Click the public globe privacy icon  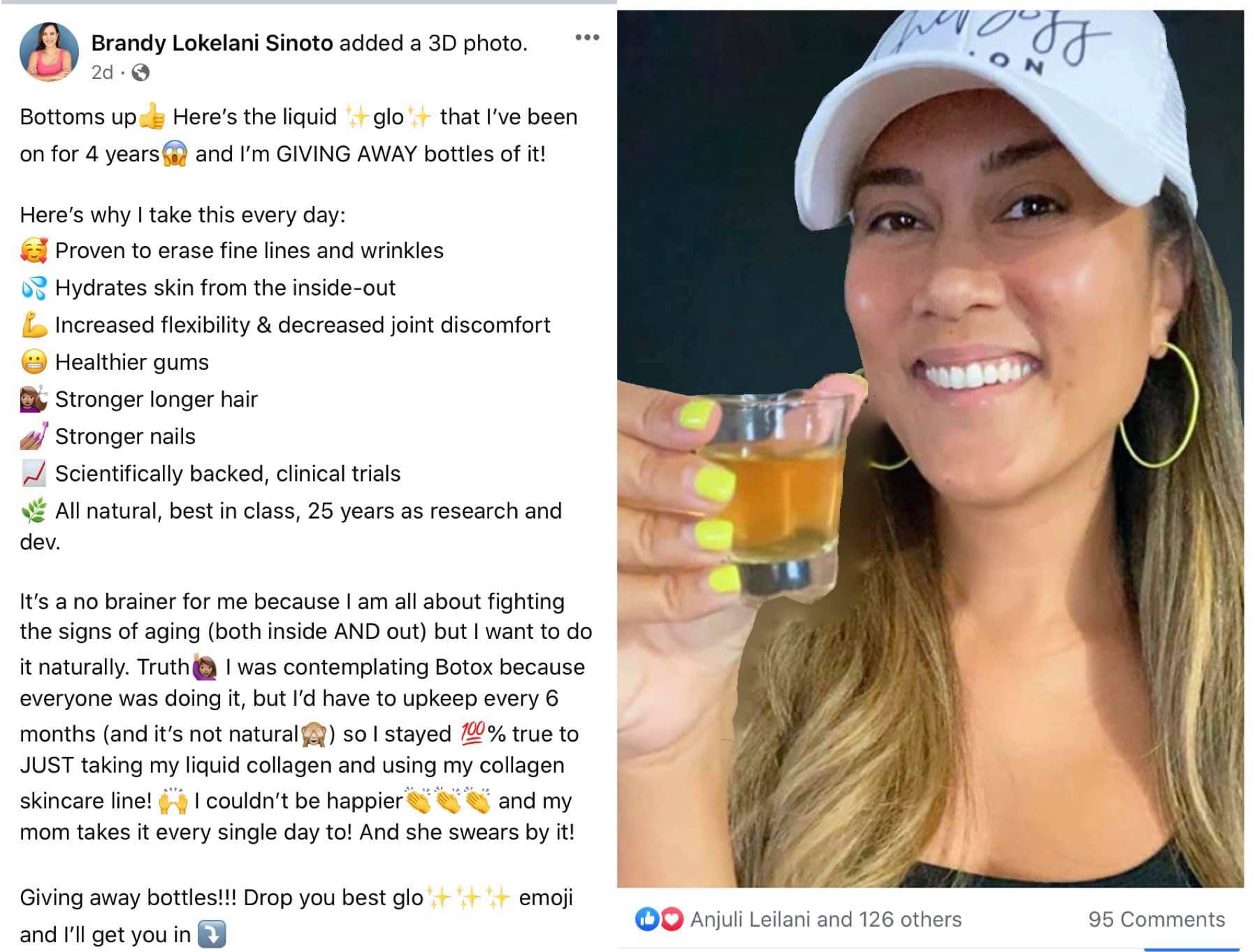(x=140, y=72)
